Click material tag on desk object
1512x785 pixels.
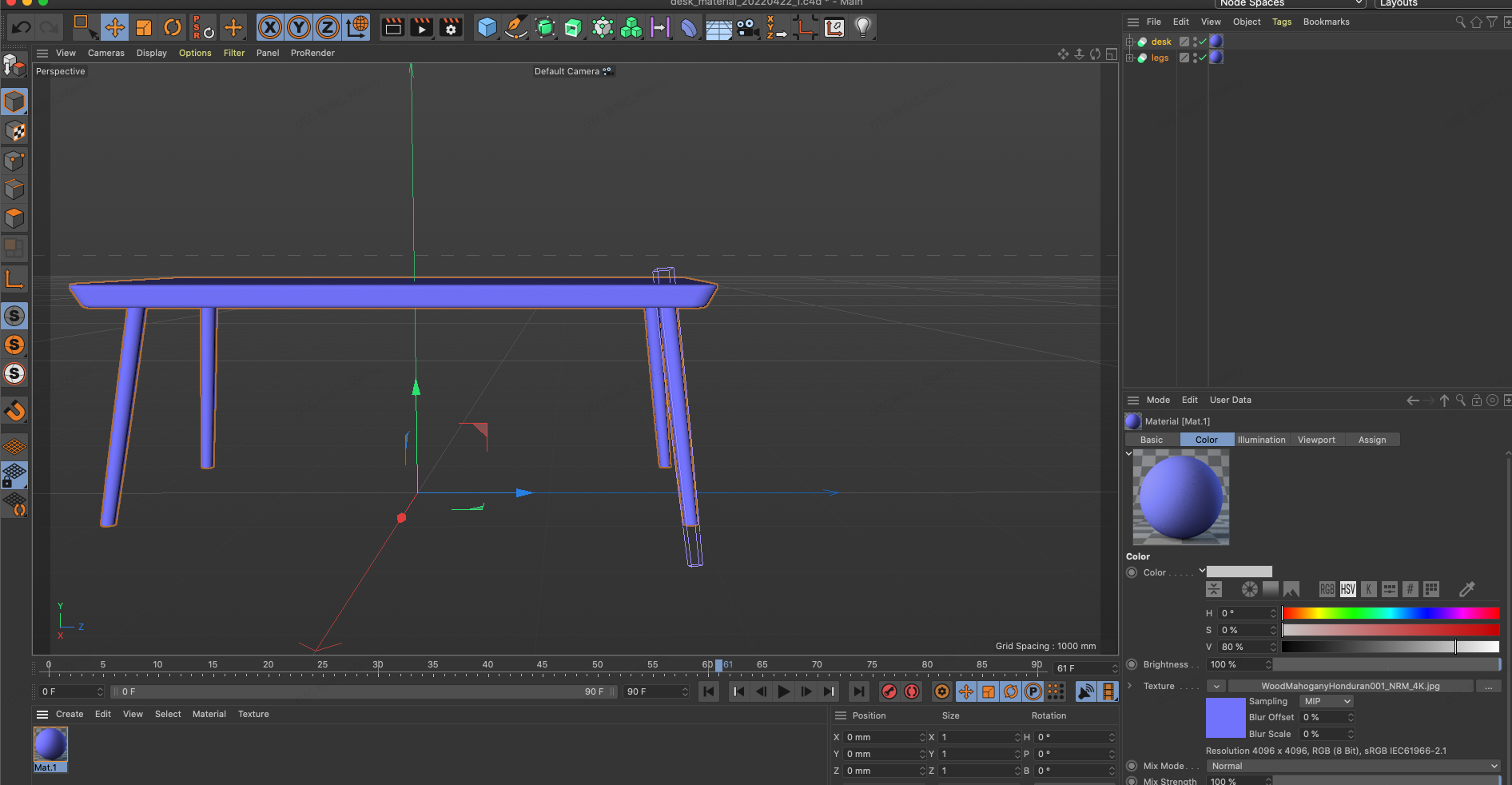click(x=1216, y=42)
